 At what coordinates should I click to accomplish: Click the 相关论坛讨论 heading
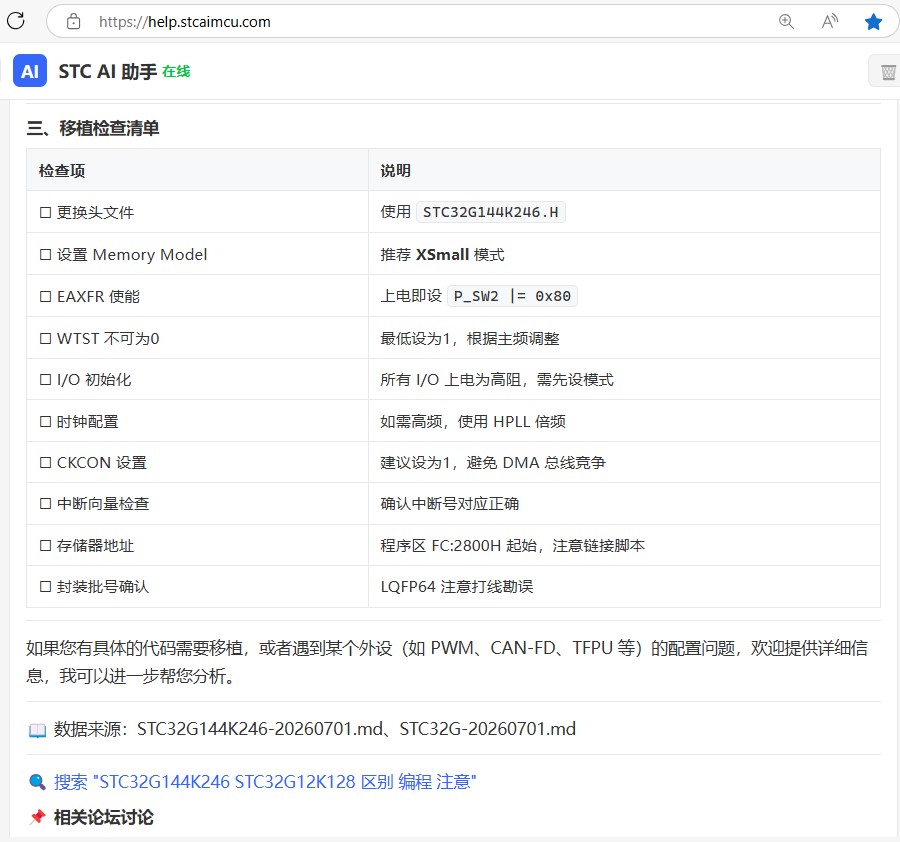tap(104, 817)
